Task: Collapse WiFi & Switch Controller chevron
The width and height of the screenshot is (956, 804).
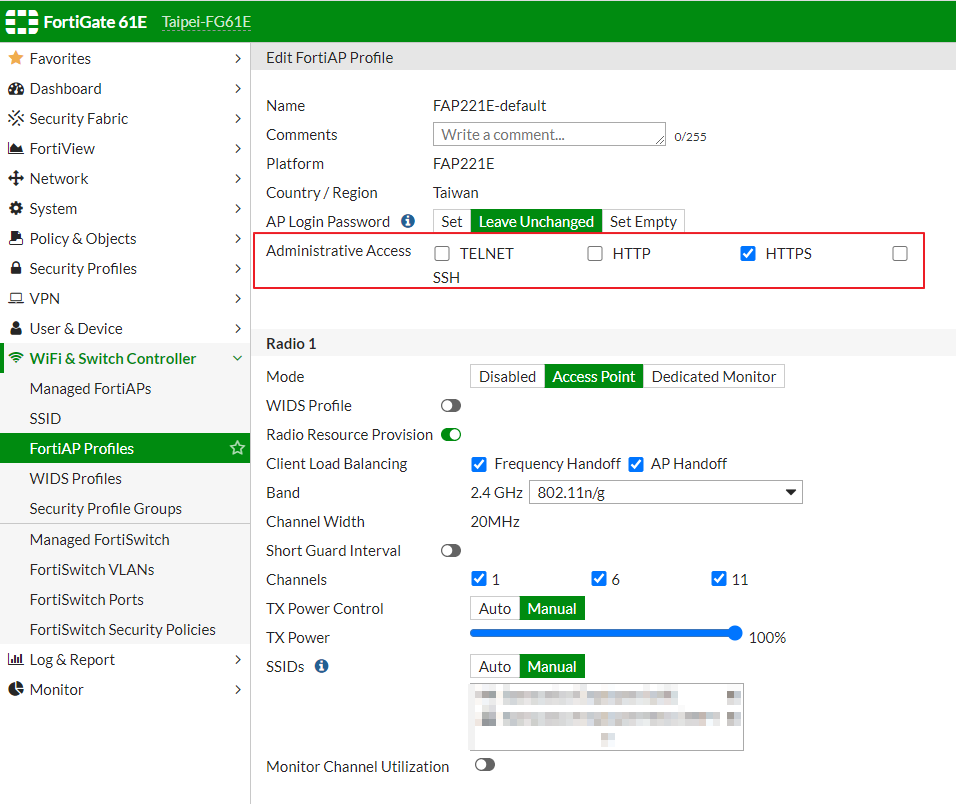Action: point(238,358)
